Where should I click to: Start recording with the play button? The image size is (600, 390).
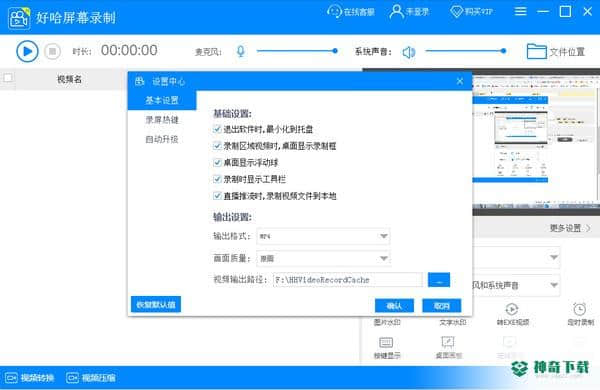click(x=27, y=51)
